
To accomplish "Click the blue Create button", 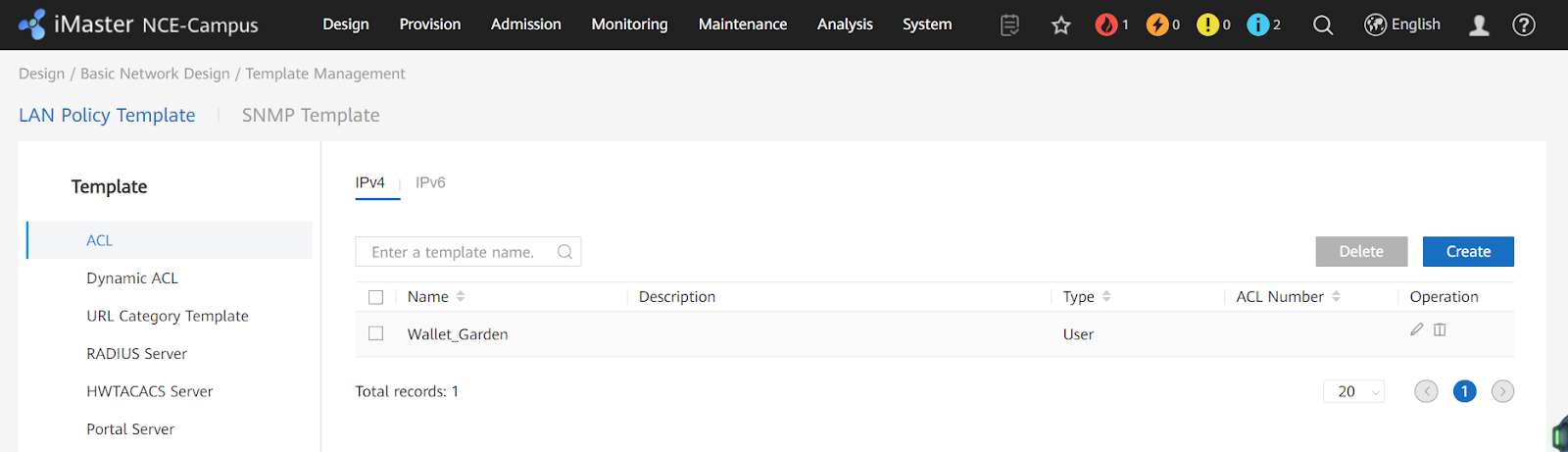I will [1467, 252].
